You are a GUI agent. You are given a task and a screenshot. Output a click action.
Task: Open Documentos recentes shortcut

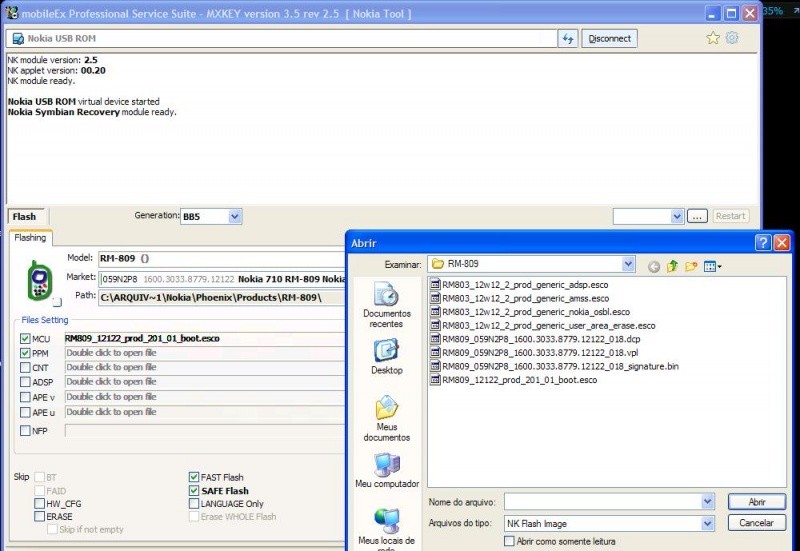pyautogui.click(x=387, y=305)
